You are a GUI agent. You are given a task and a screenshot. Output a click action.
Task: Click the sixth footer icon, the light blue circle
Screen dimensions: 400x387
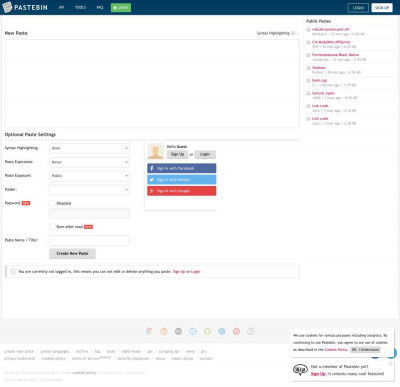(x=222, y=331)
